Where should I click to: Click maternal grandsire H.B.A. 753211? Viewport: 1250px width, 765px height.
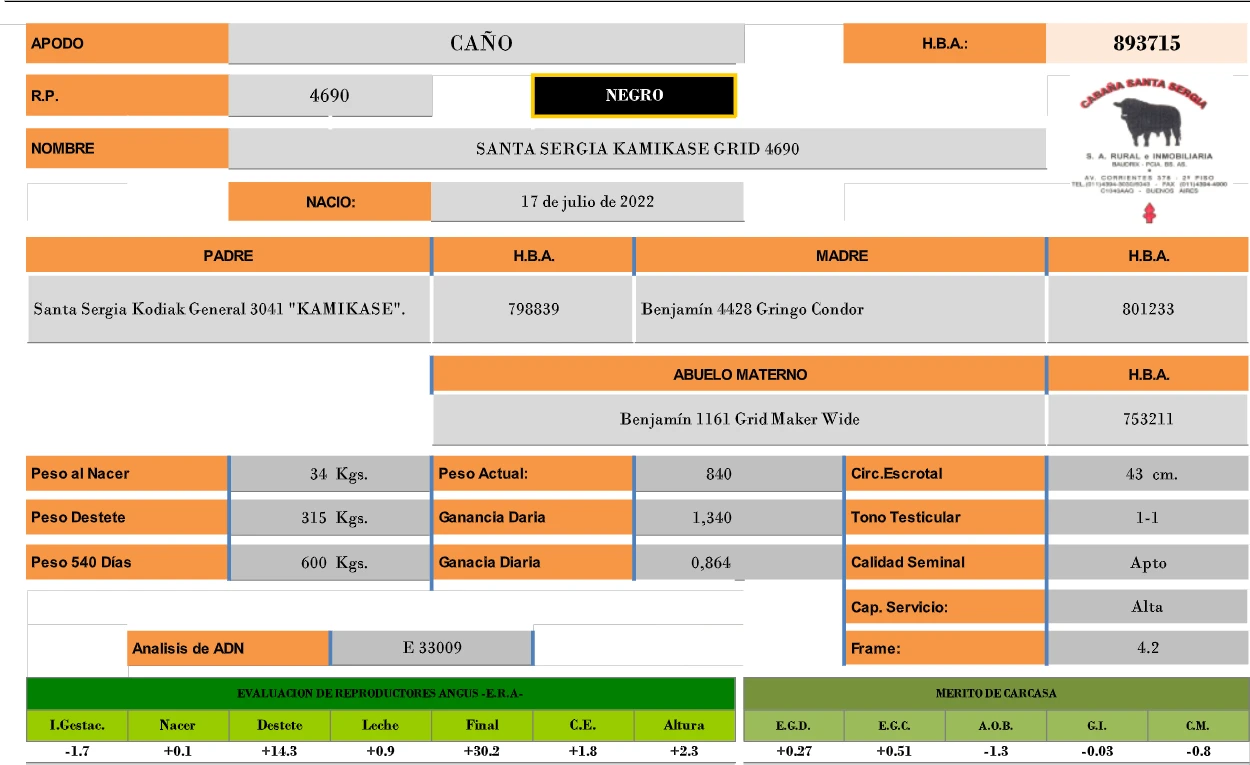(1148, 419)
